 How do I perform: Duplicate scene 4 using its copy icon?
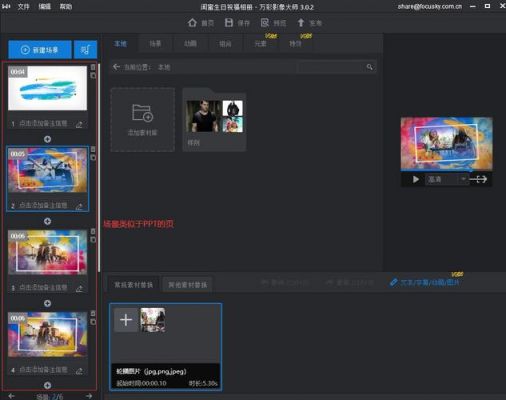[x=93, y=322]
